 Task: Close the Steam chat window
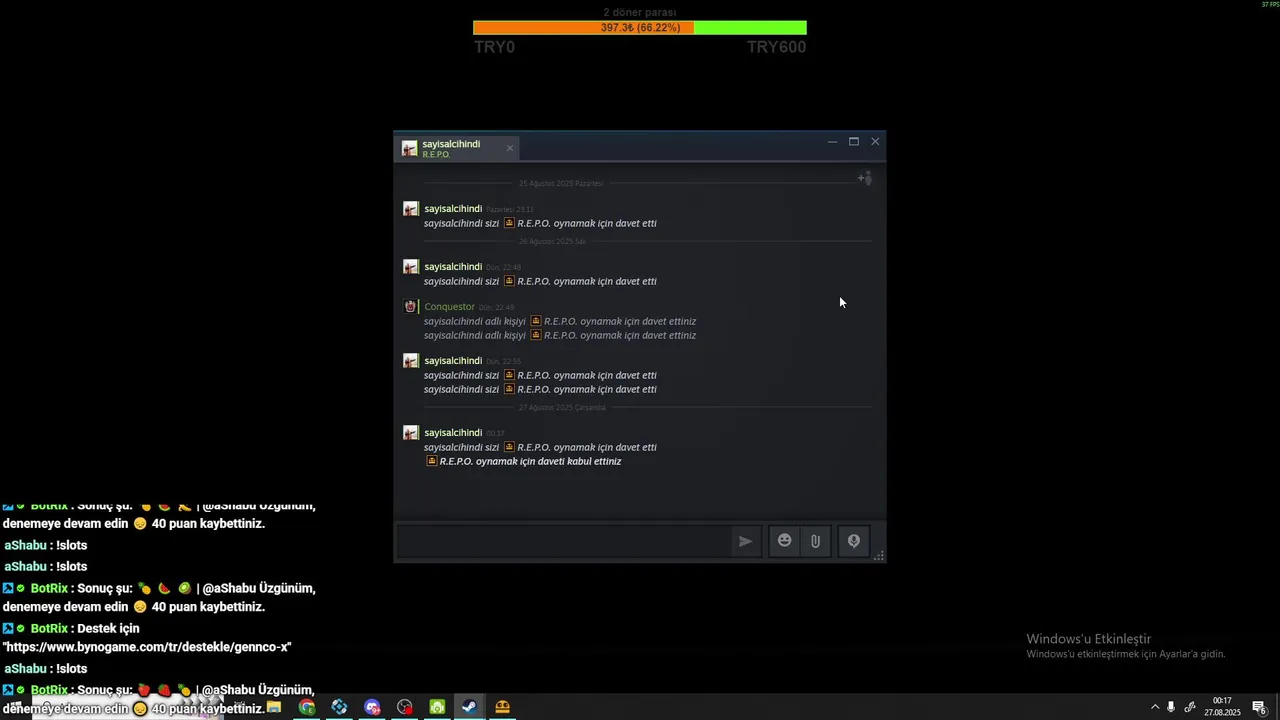point(875,142)
